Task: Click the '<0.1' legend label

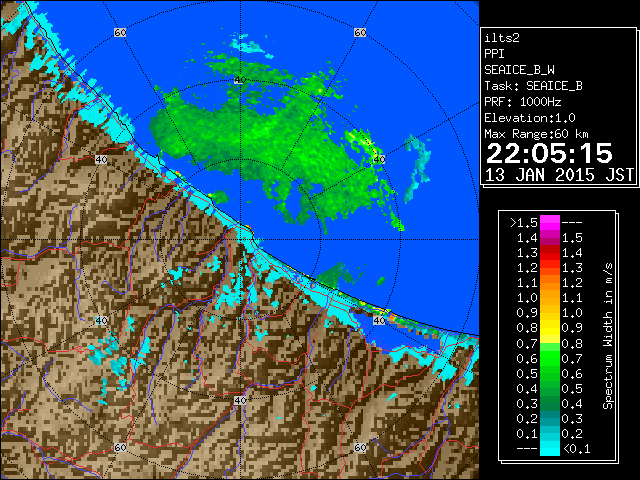Action: pos(576,449)
